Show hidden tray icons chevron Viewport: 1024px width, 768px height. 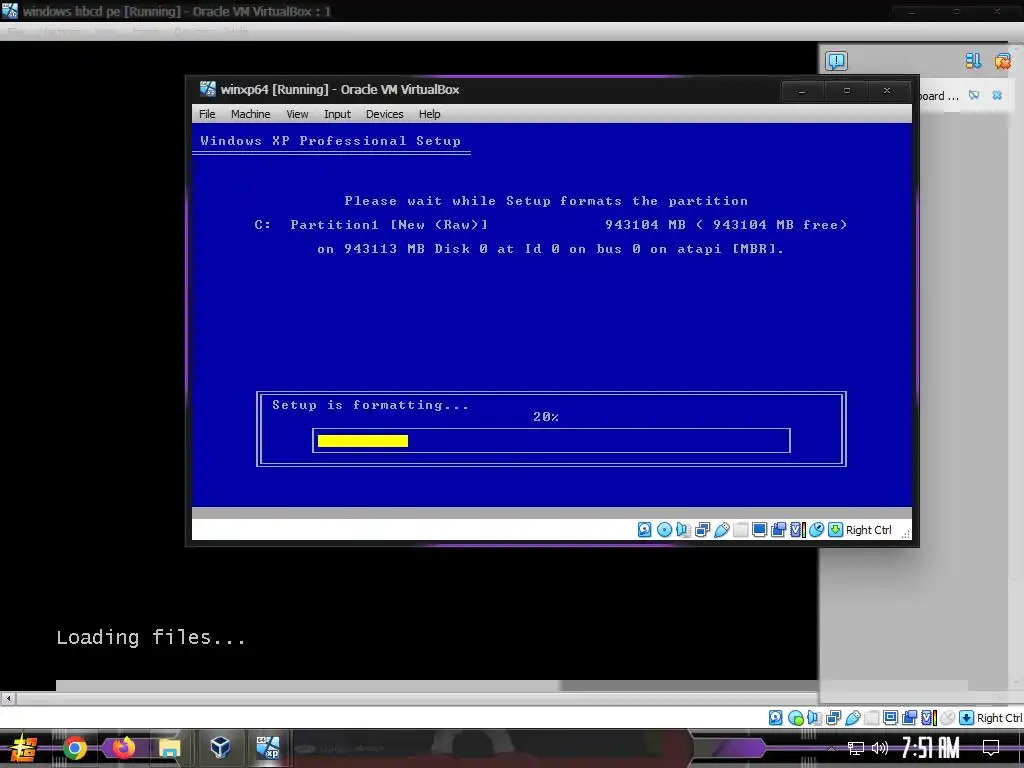point(831,748)
